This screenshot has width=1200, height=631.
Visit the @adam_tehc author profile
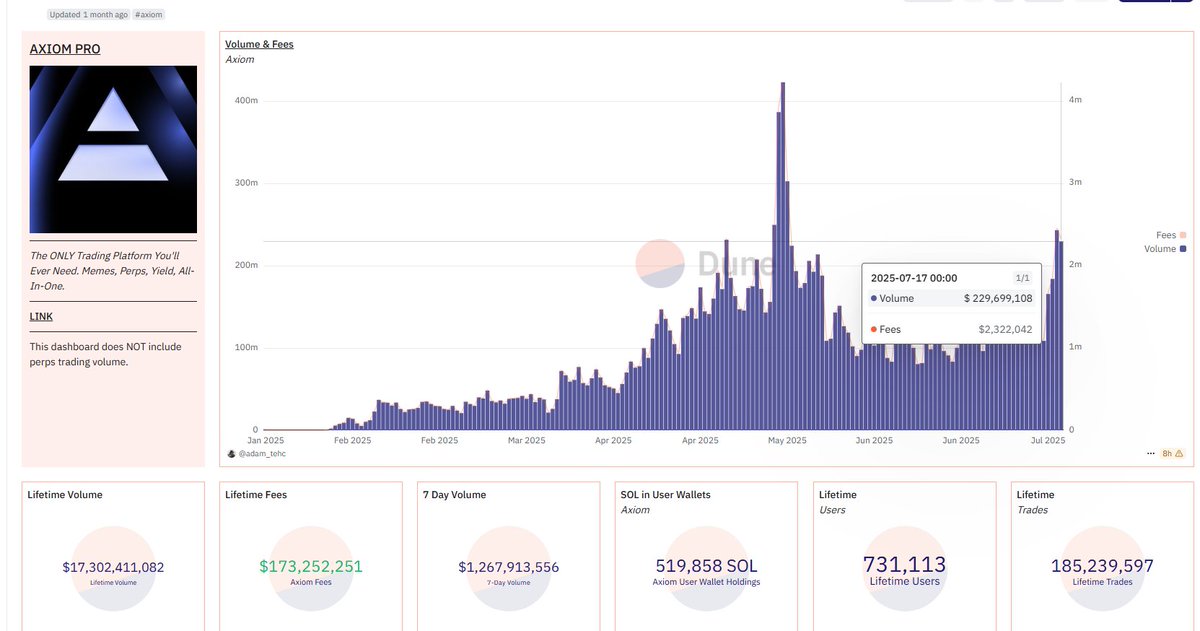261,454
